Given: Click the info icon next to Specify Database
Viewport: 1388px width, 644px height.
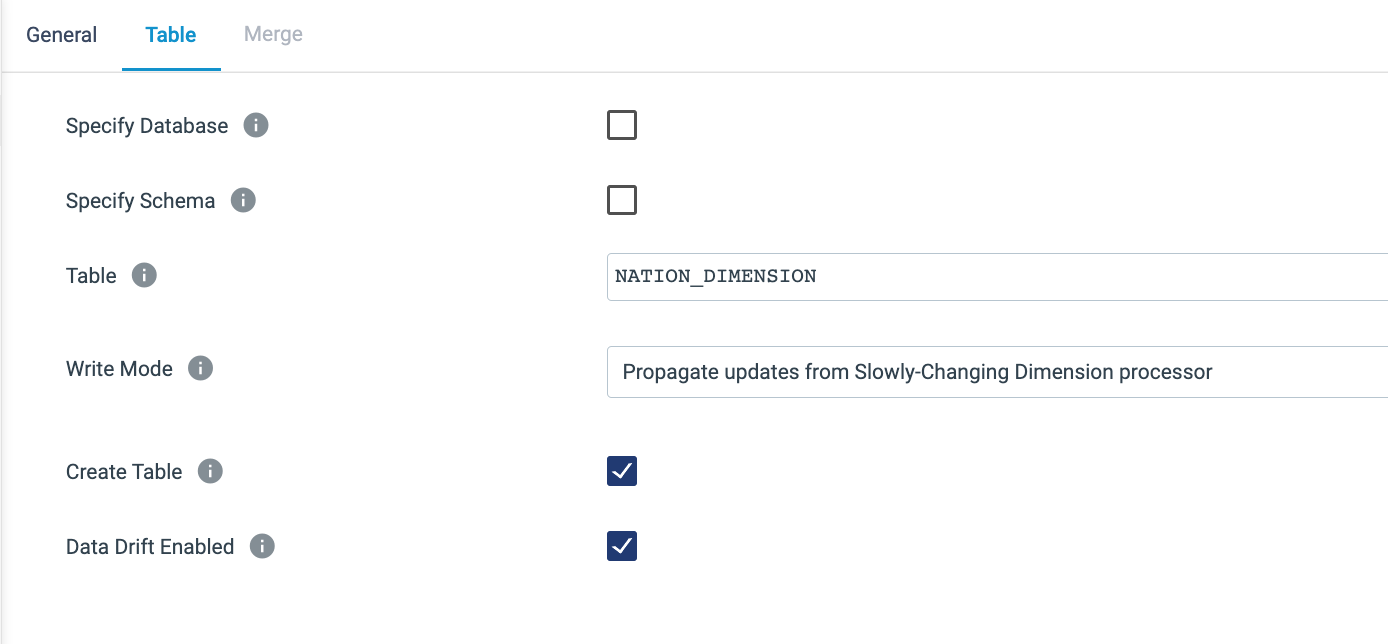Looking at the screenshot, I should [257, 125].
